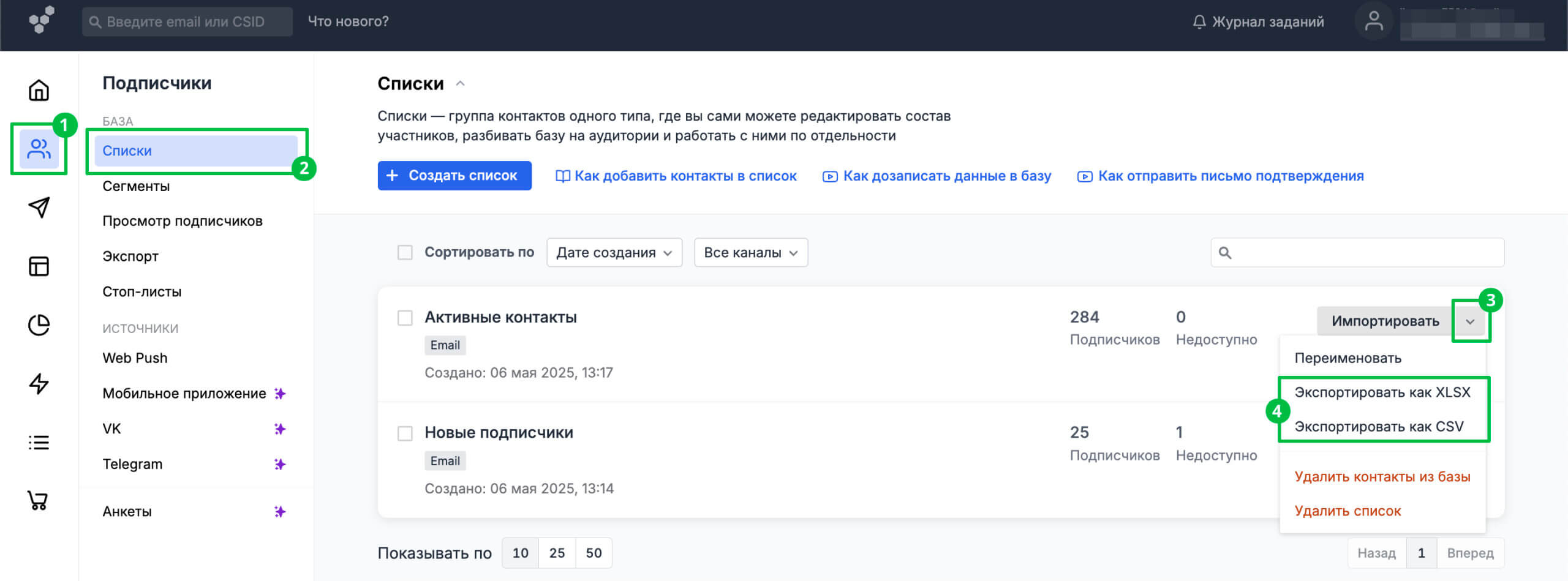The width and height of the screenshot is (1568, 581).
Task: Open Журнал заданий in top bar
Action: click(x=1268, y=22)
